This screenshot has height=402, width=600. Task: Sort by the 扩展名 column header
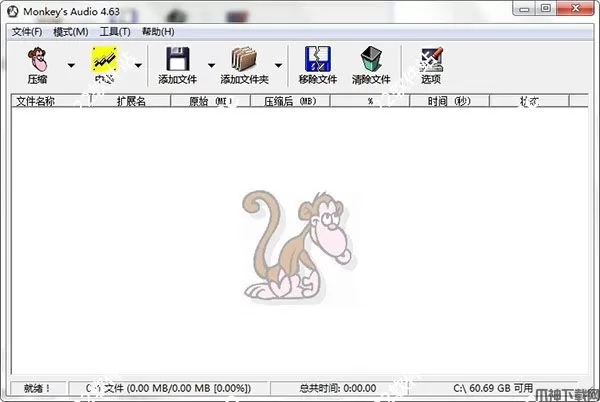pyautogui.click(x=130, y=101)
